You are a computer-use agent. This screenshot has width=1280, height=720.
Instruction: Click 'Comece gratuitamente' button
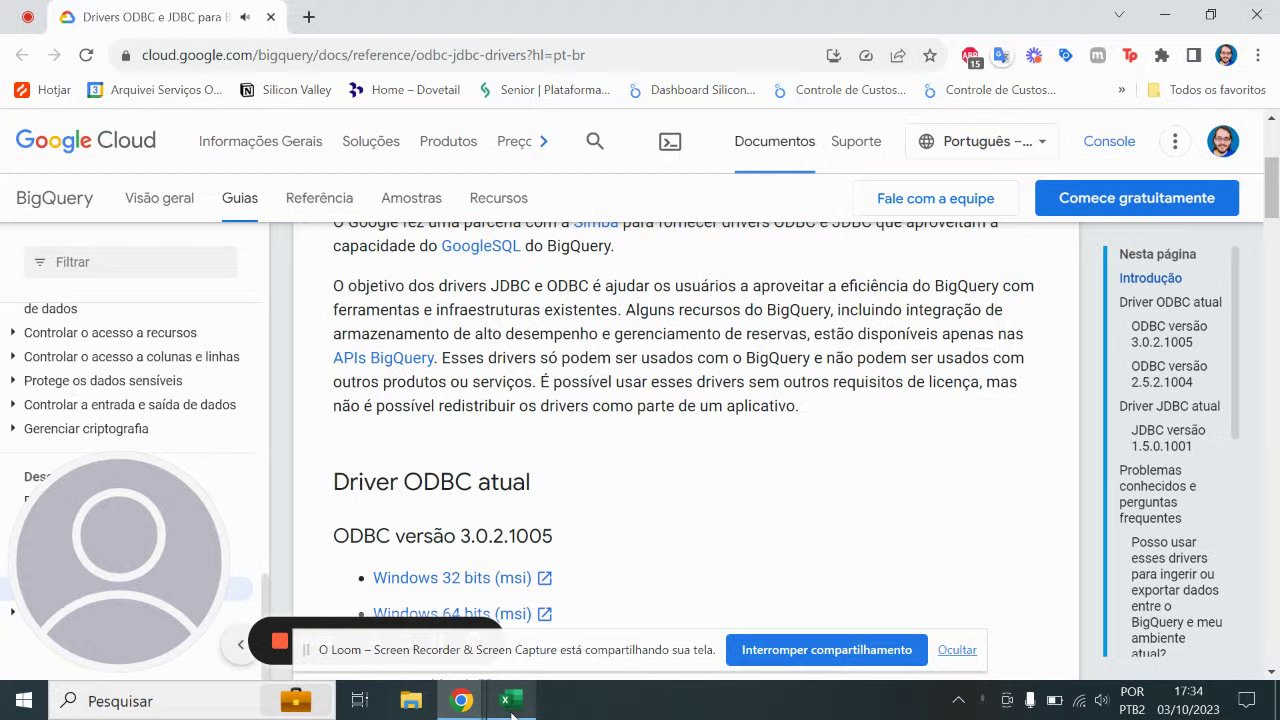point(1137,198)
